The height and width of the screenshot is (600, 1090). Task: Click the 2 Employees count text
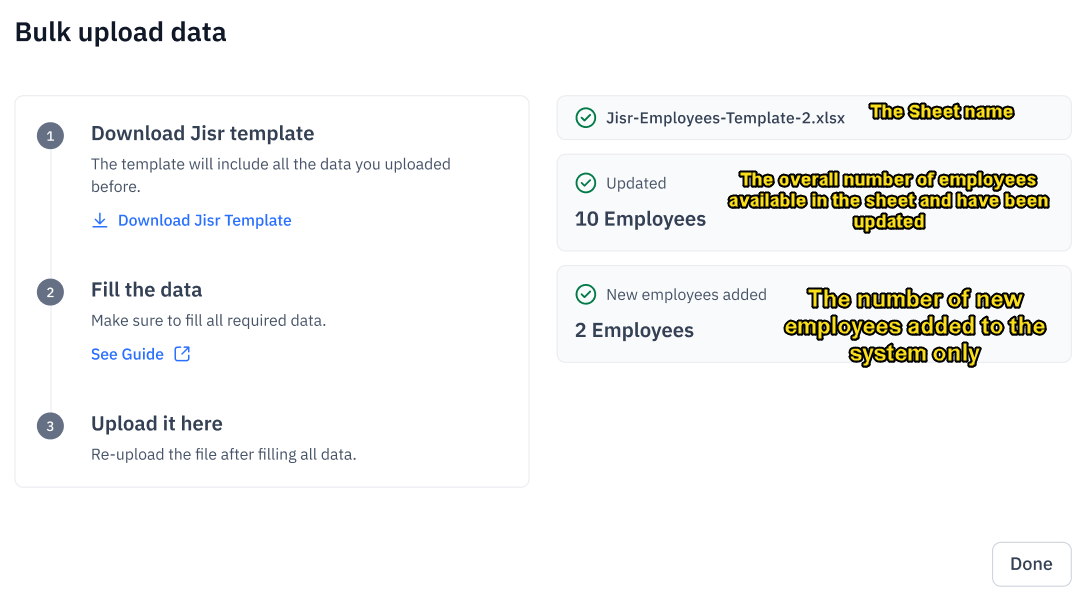click(x=634, y=329)
